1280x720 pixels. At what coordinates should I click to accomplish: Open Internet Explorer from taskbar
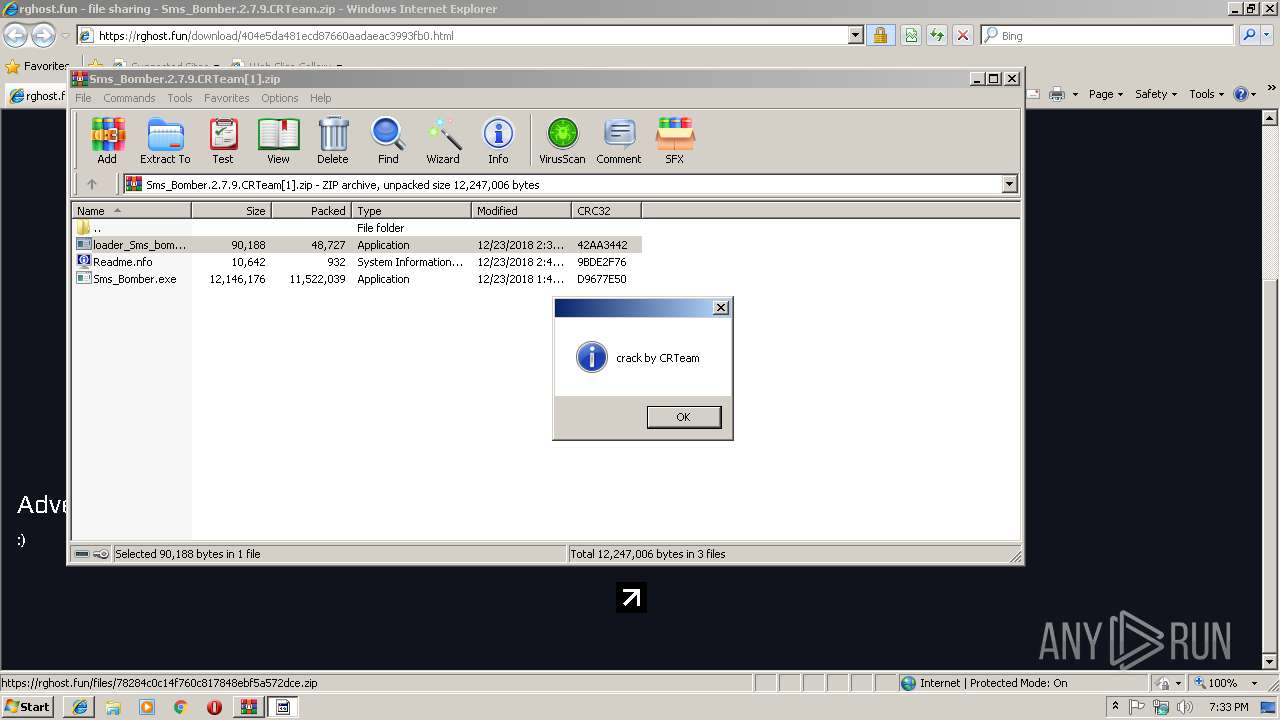(80, 707)
